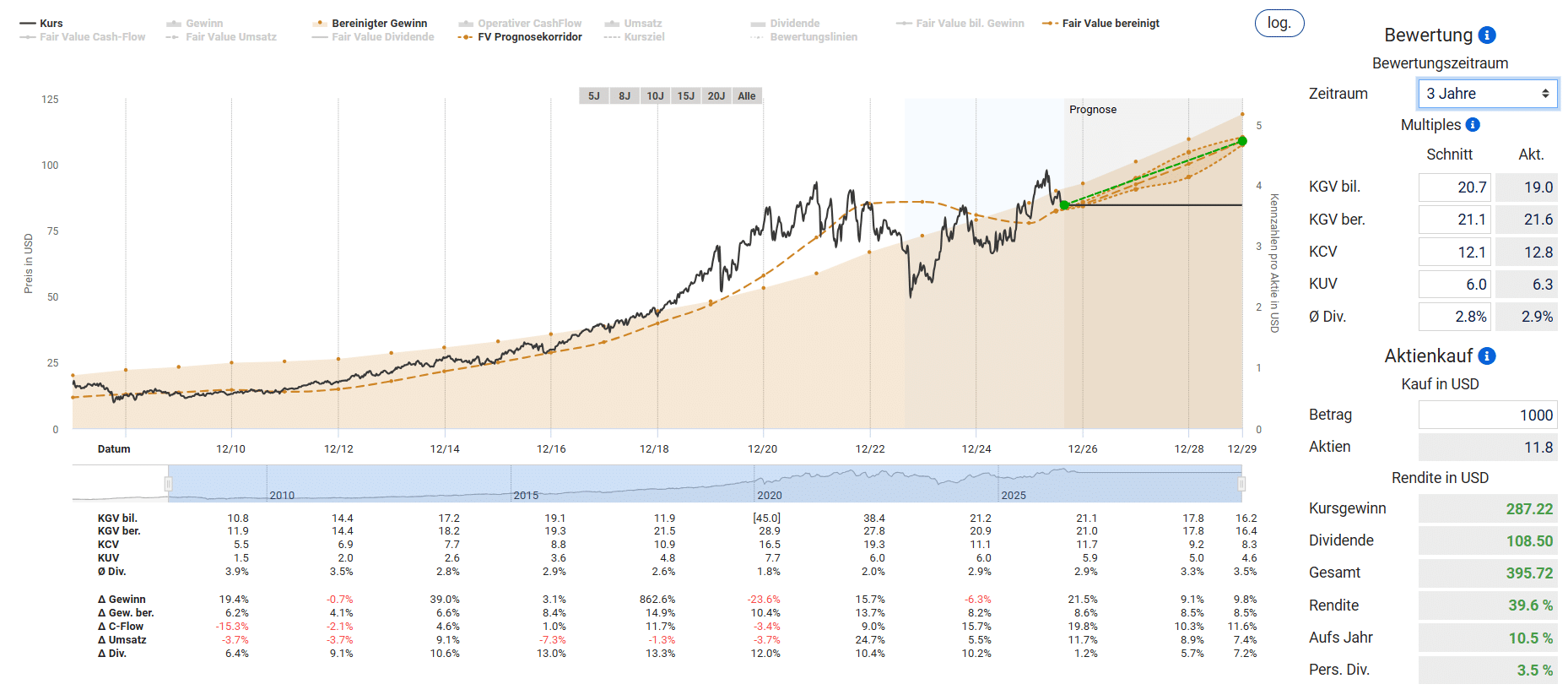Toggle the Fair Value bereinigt legend entry
This screenshot has height=695, width=1568.
[1100, 24]
